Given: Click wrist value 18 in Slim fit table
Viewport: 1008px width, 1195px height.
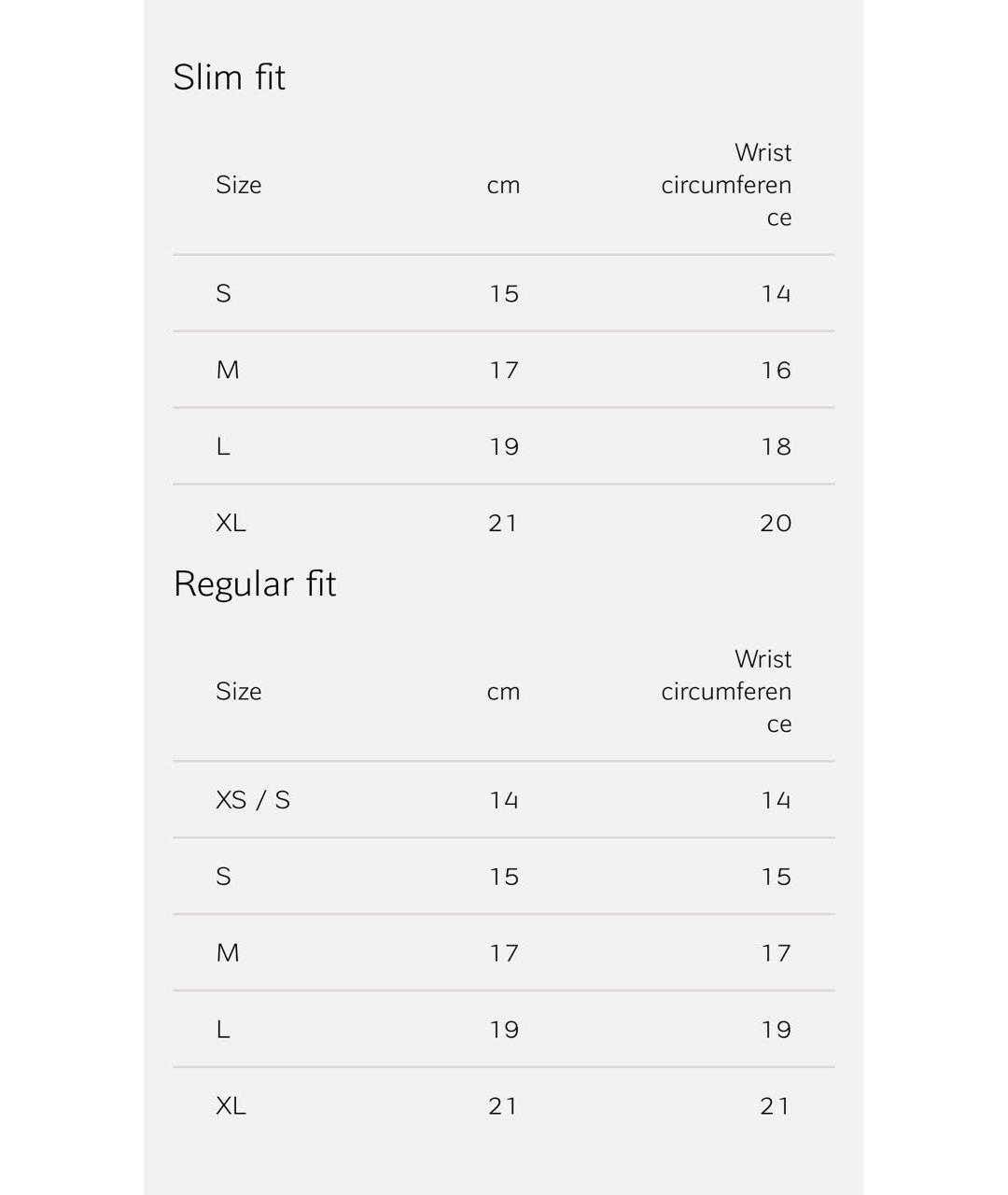Looking at the screenshot, I should click(x=776, y=446).
